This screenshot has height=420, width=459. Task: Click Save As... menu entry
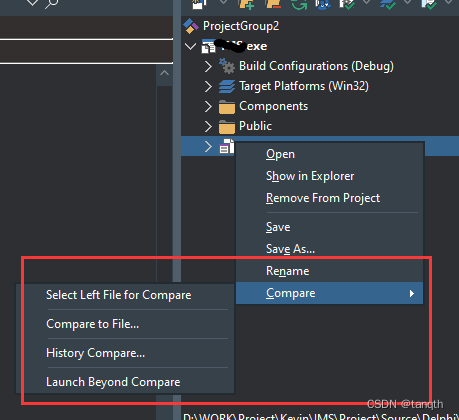pos(329,249)
